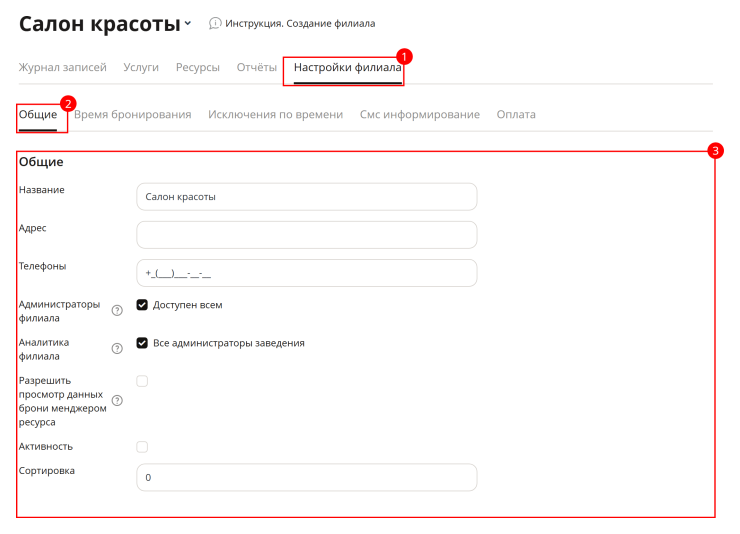Screen dimensions: 740x534
Task: Go to the Ресурсы tab
Action: pos(198,67)
